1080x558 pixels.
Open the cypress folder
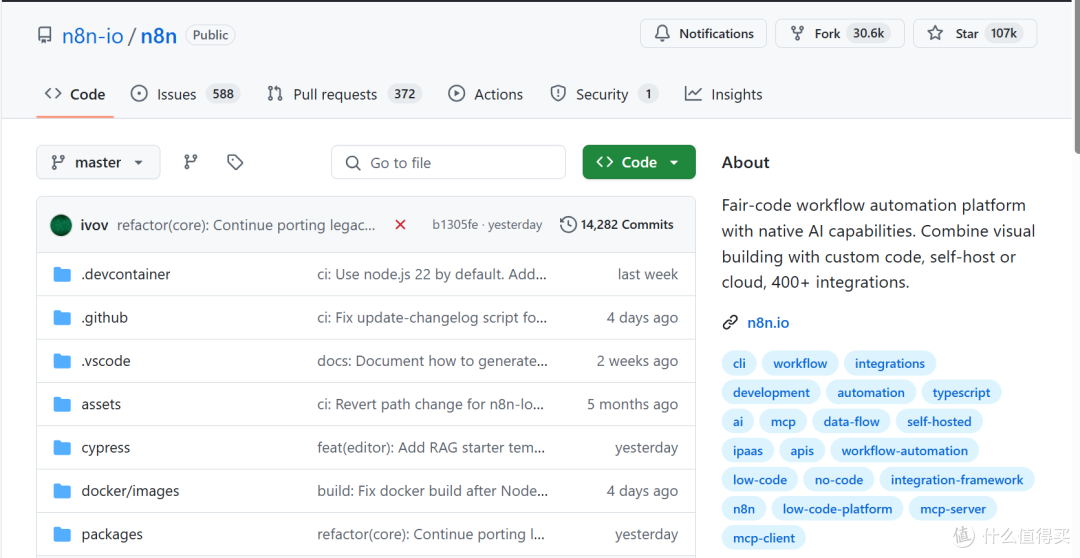[105, 448]
